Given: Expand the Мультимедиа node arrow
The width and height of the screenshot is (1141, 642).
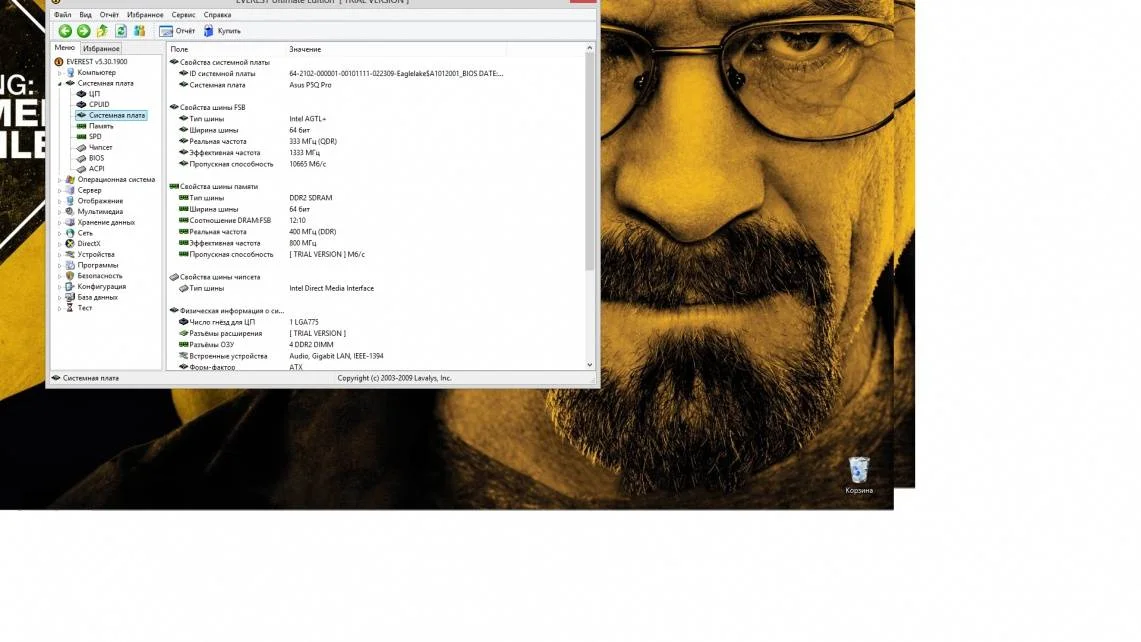Looking at the screenshot, I should click(x=60, y=212).
